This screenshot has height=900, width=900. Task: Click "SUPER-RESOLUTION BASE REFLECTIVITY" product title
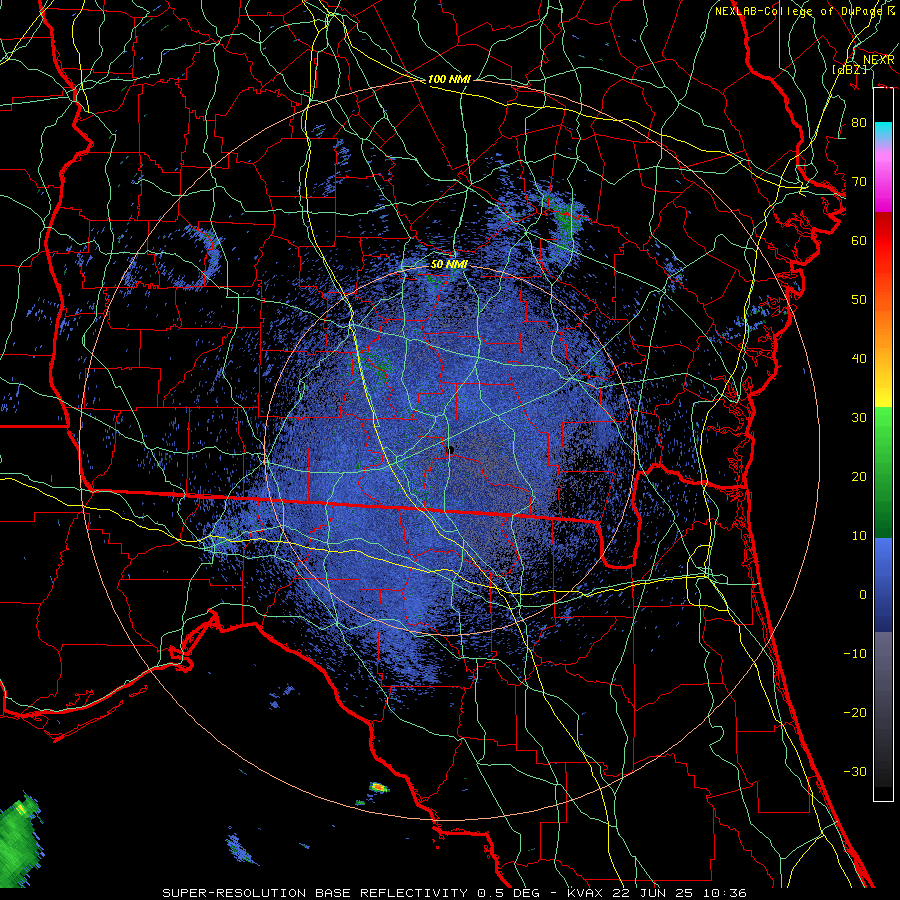point(315,893)
